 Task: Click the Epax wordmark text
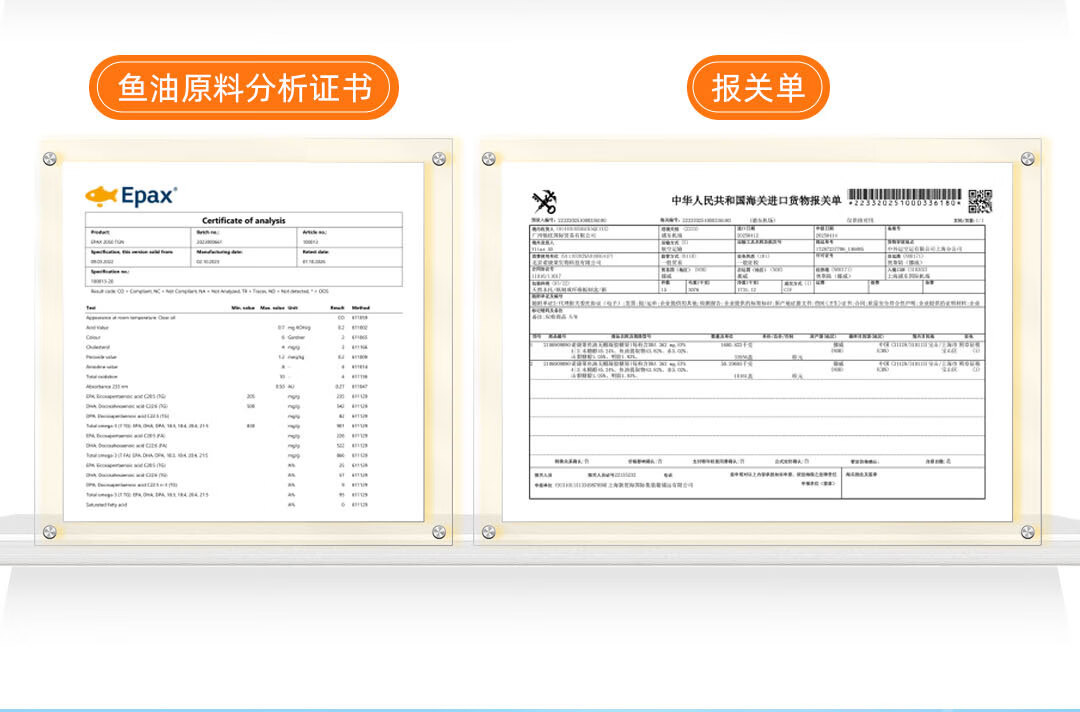click(148, 195)
